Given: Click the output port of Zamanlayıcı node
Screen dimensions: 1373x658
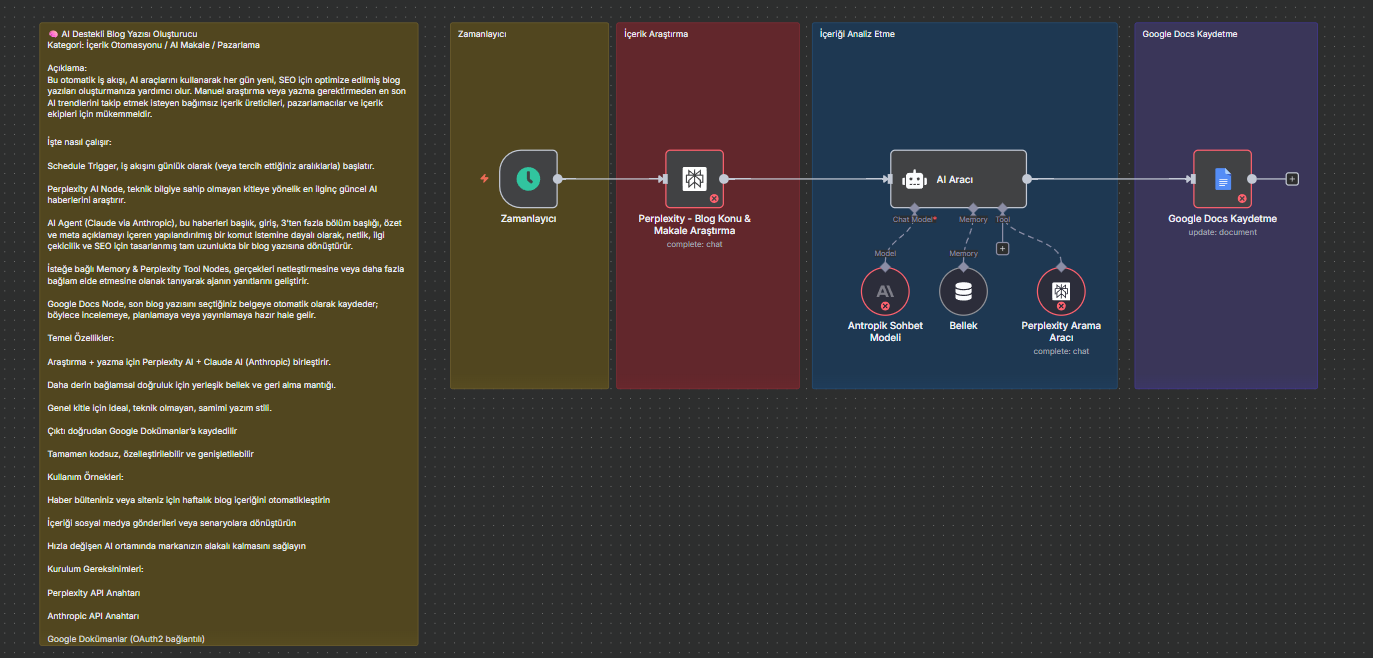Looking at the screenshot, I should (558, 179).
